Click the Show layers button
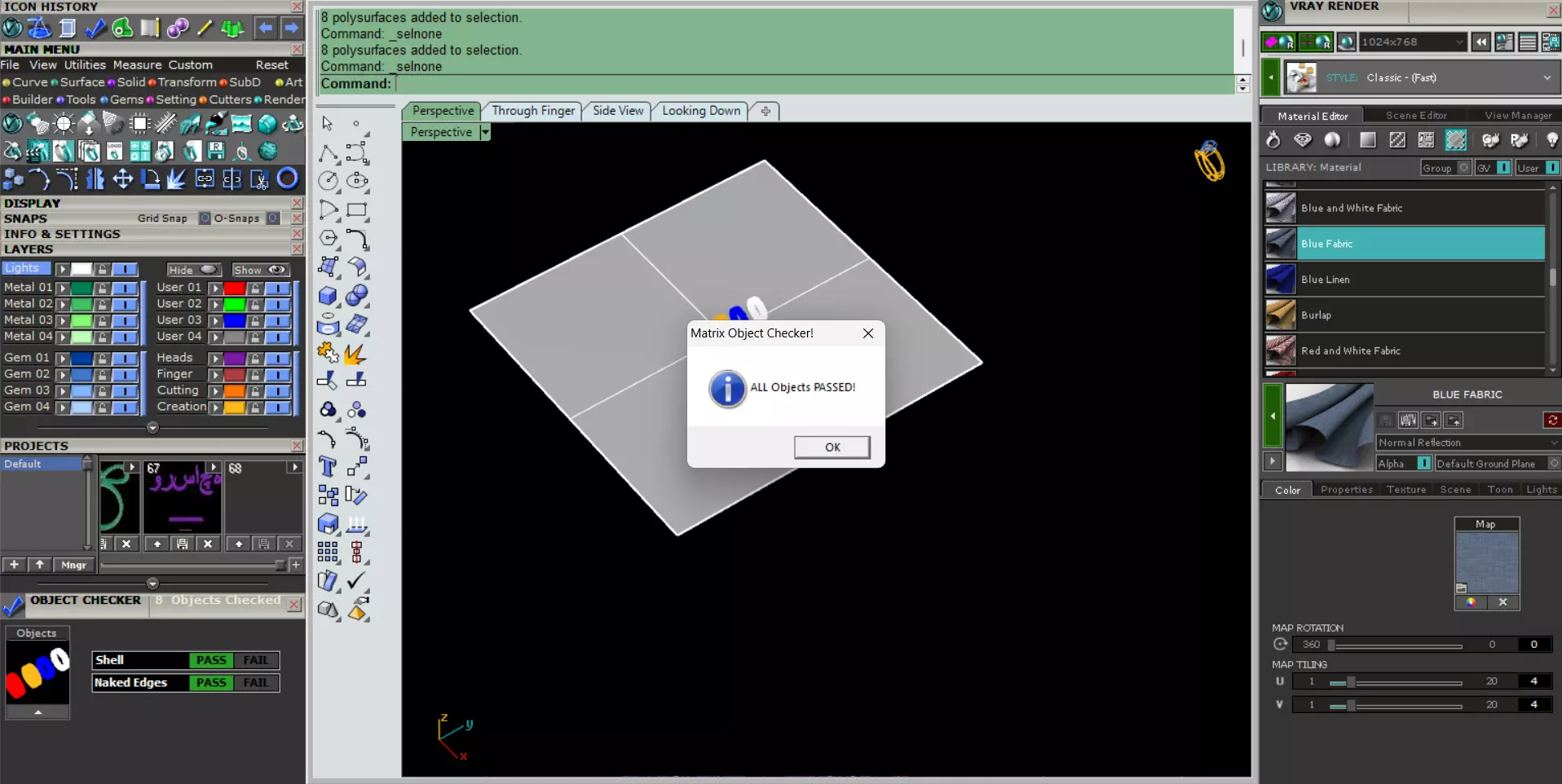The image size is (1562, 784). (260, 270)
